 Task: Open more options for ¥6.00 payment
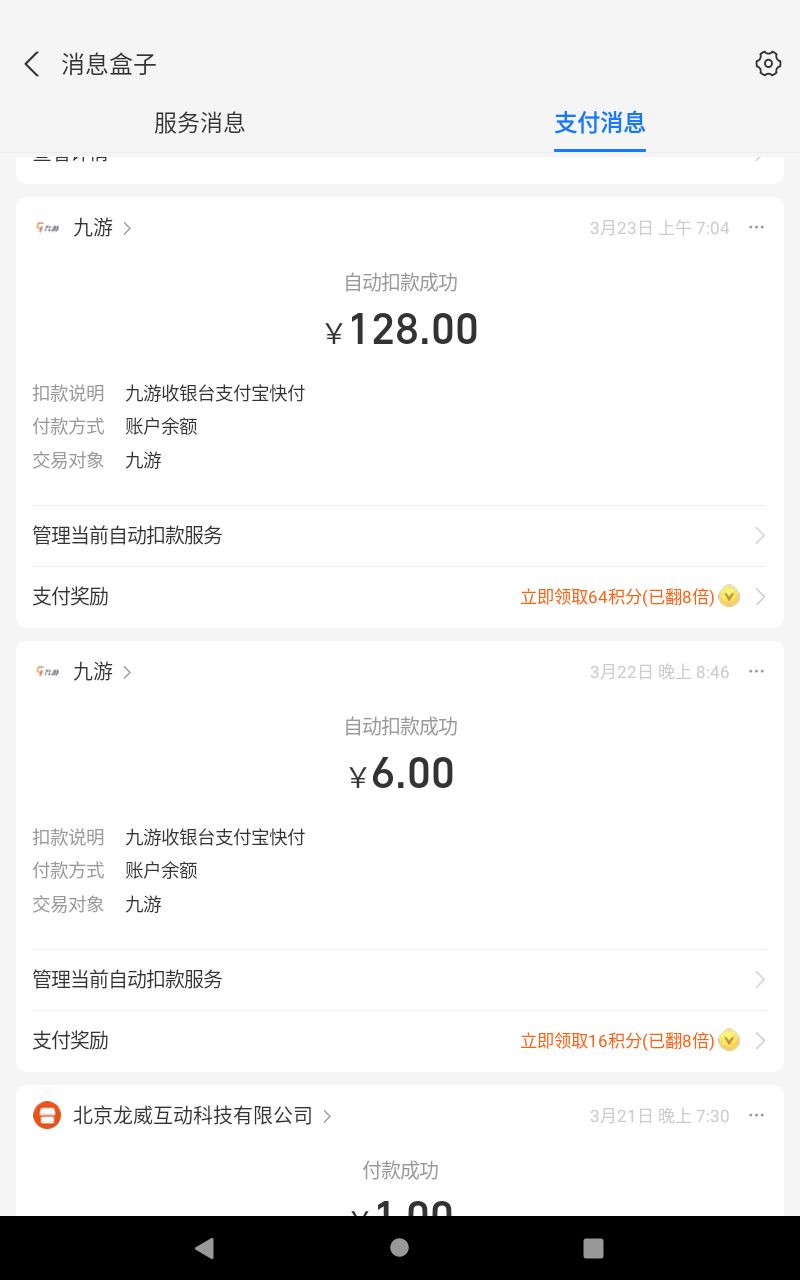pyautogui.click(x=756, y=672)
